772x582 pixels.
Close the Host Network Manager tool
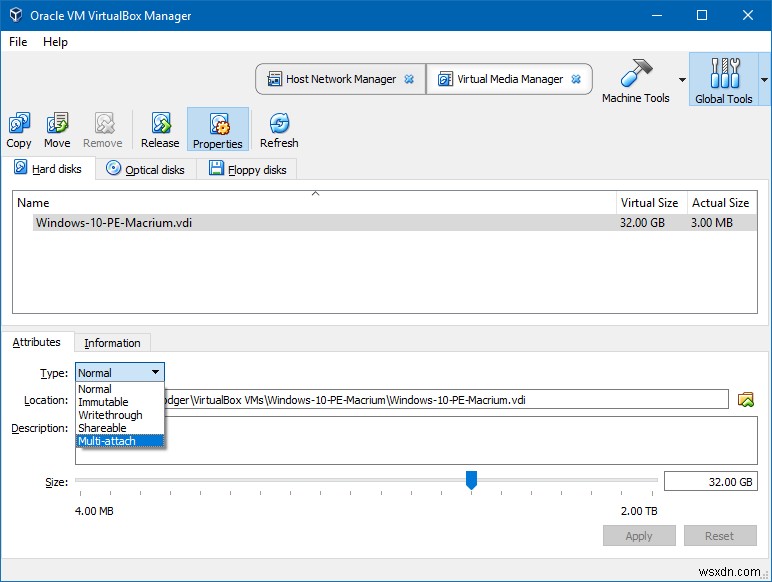tap(409, 79)
